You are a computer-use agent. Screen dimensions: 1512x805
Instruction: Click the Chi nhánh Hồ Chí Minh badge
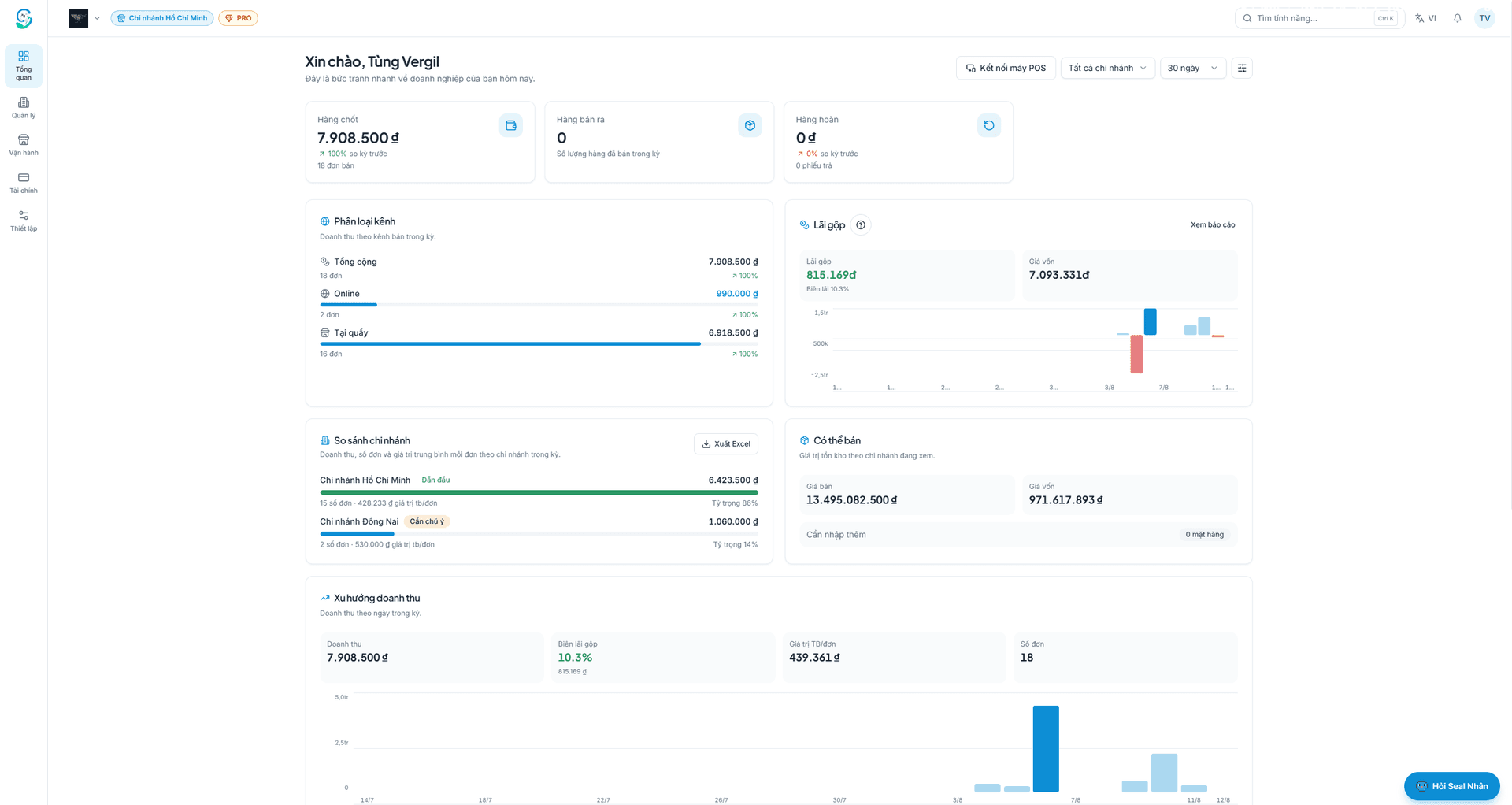click(x=162, y=18)
